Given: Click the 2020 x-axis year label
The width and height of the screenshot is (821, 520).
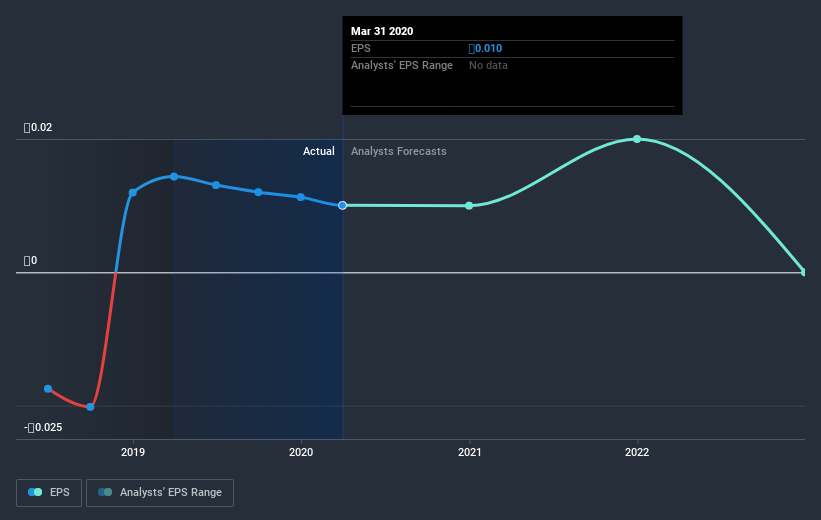Looking at the screenshot, I should (x=301, y=452).
